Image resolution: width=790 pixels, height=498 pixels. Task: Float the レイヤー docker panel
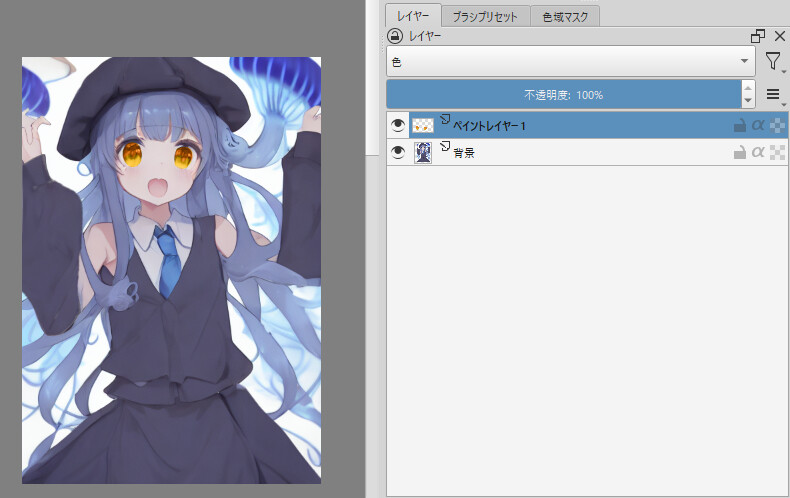coord(758,36)
